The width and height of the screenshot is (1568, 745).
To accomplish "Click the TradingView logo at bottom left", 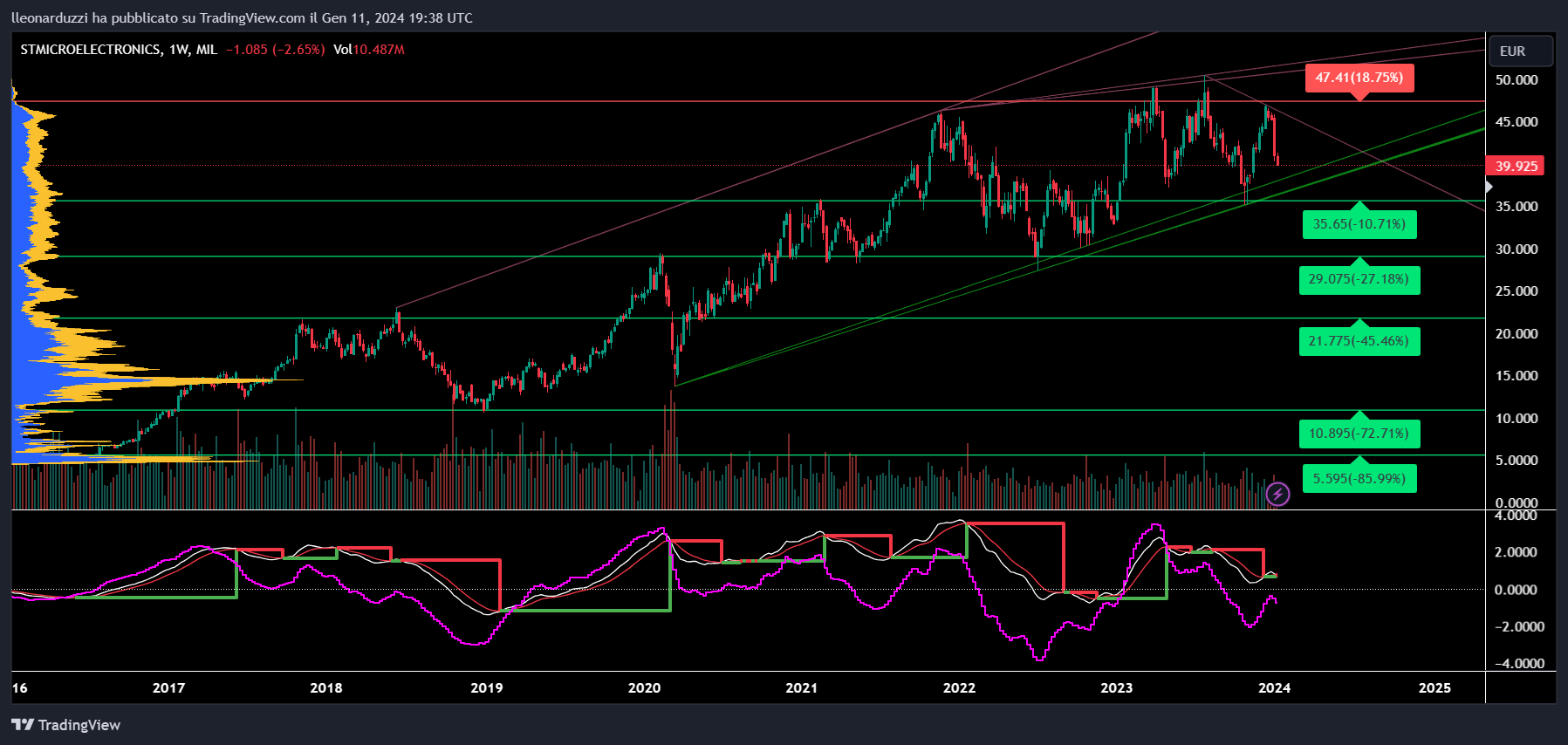I will coord(65,725).
